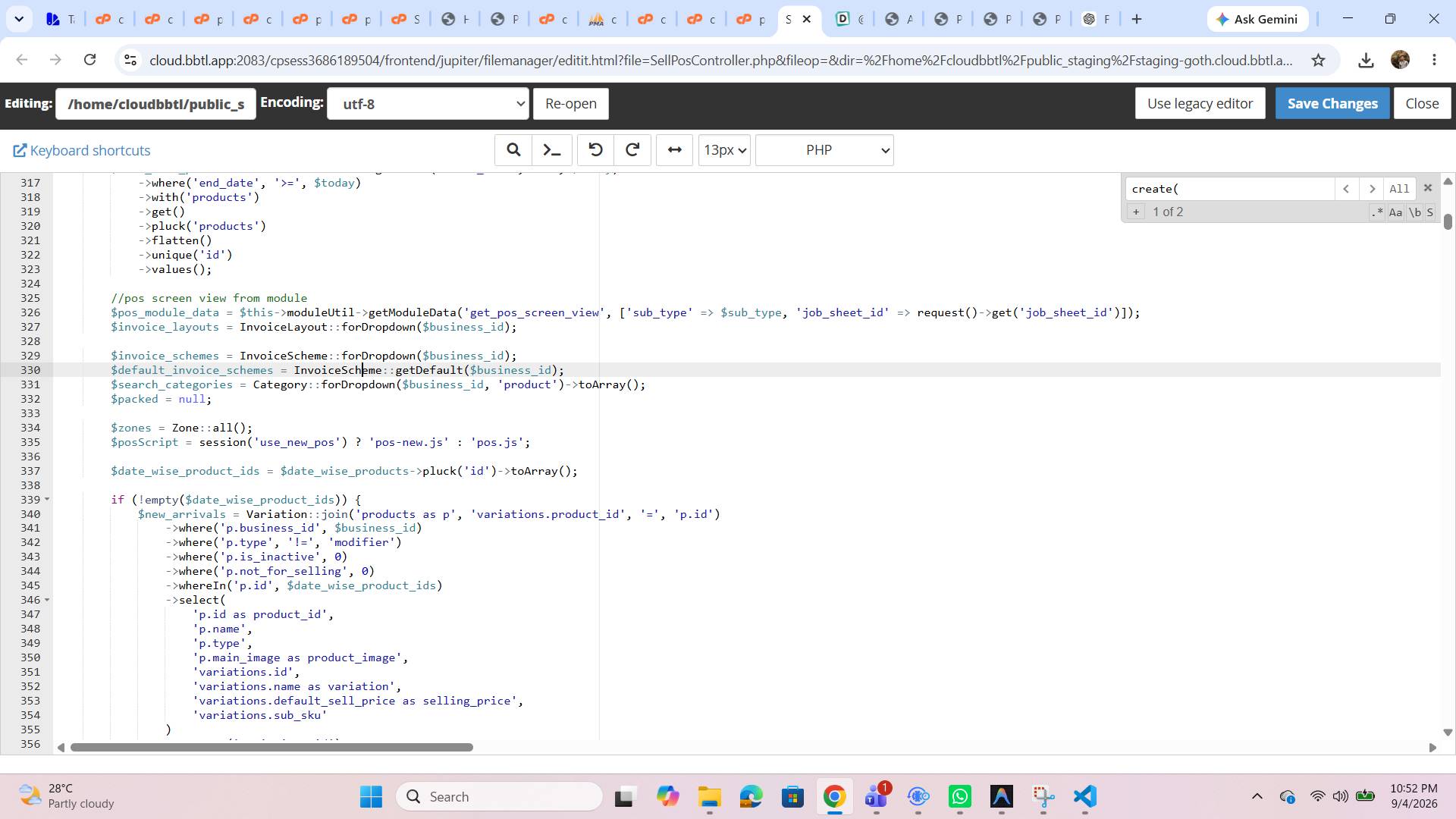The height and width of the screenshot is (819, 1456).
Task: Open the editor search icon
Action: tap(513, 150)
